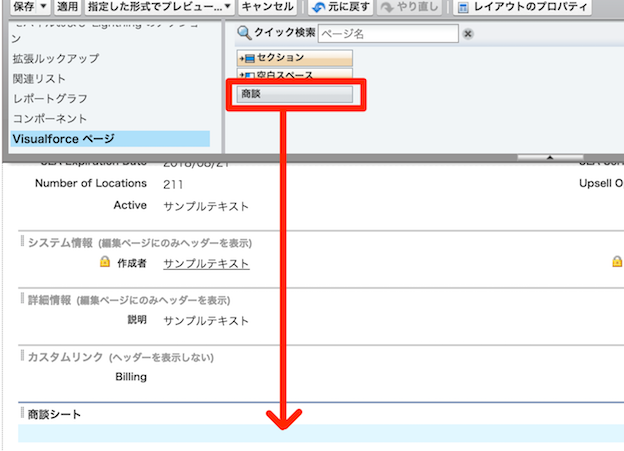This screenshot has width=624, height=451.
Task: Click the 適用 apply button
Action: pyautogui.click(x=67, y=6)
